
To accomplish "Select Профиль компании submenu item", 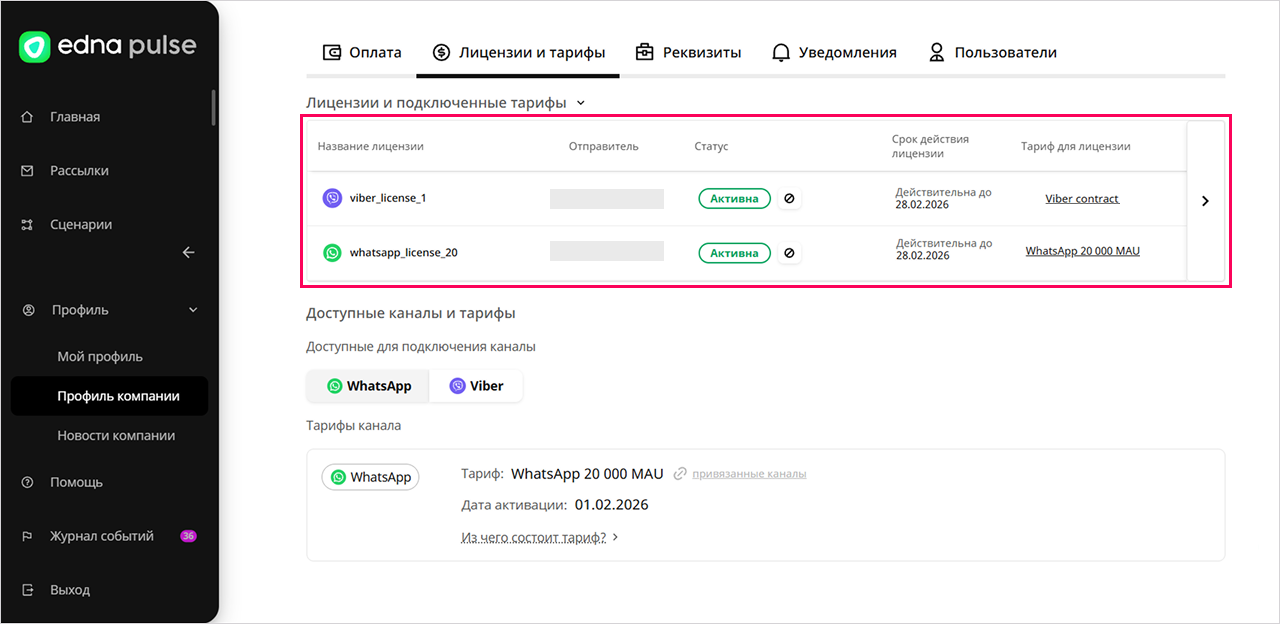I will (109, 396).
